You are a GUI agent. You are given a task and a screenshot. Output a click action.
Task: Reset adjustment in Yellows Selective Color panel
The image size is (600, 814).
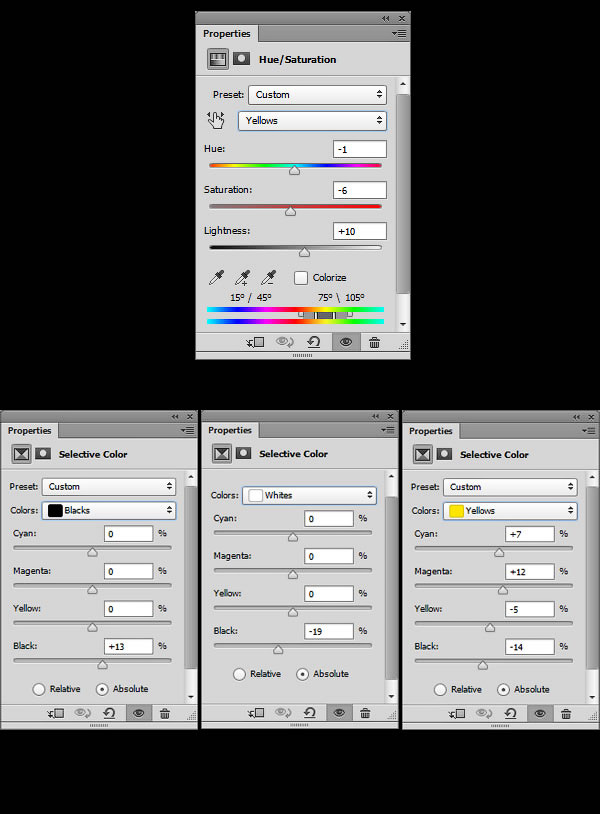pyautogui.click(x=510, y=714)
